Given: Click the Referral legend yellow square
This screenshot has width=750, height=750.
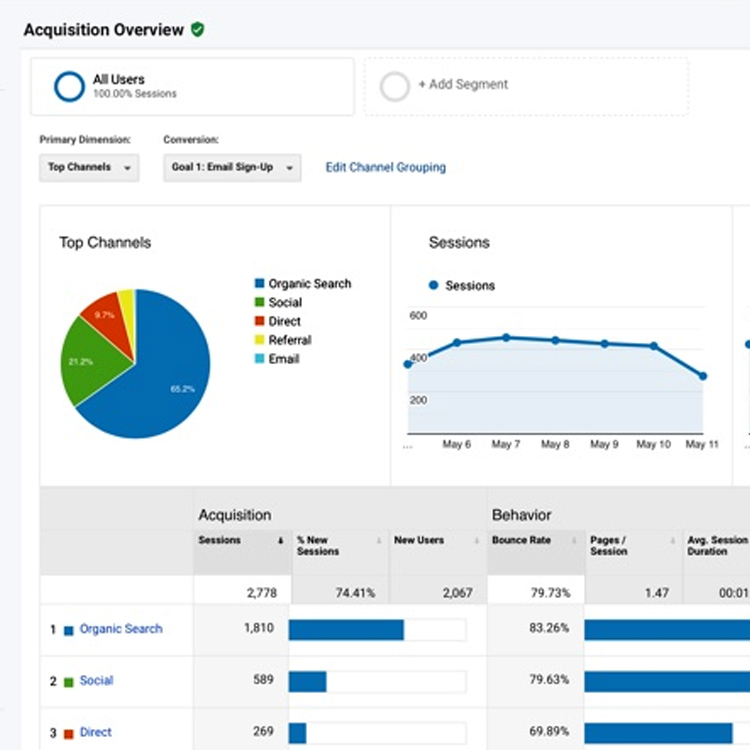Looking at the screenshot, I should click(259, 340).
